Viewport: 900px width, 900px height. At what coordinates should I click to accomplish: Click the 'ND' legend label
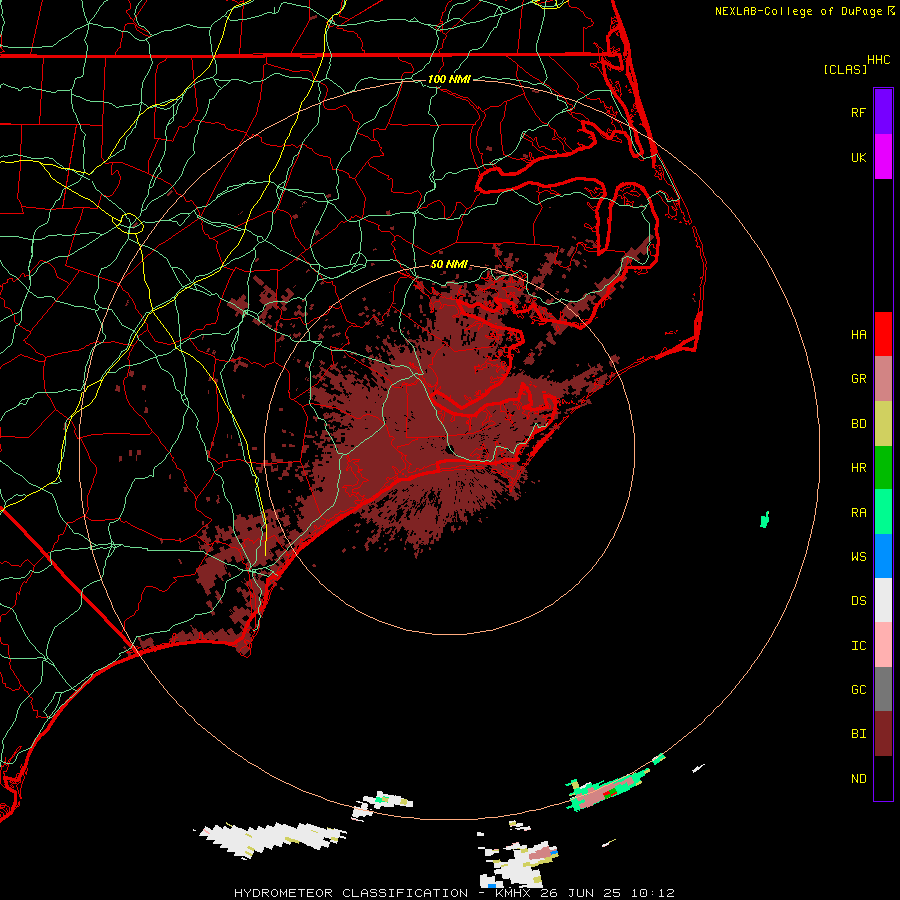point(858,779)
